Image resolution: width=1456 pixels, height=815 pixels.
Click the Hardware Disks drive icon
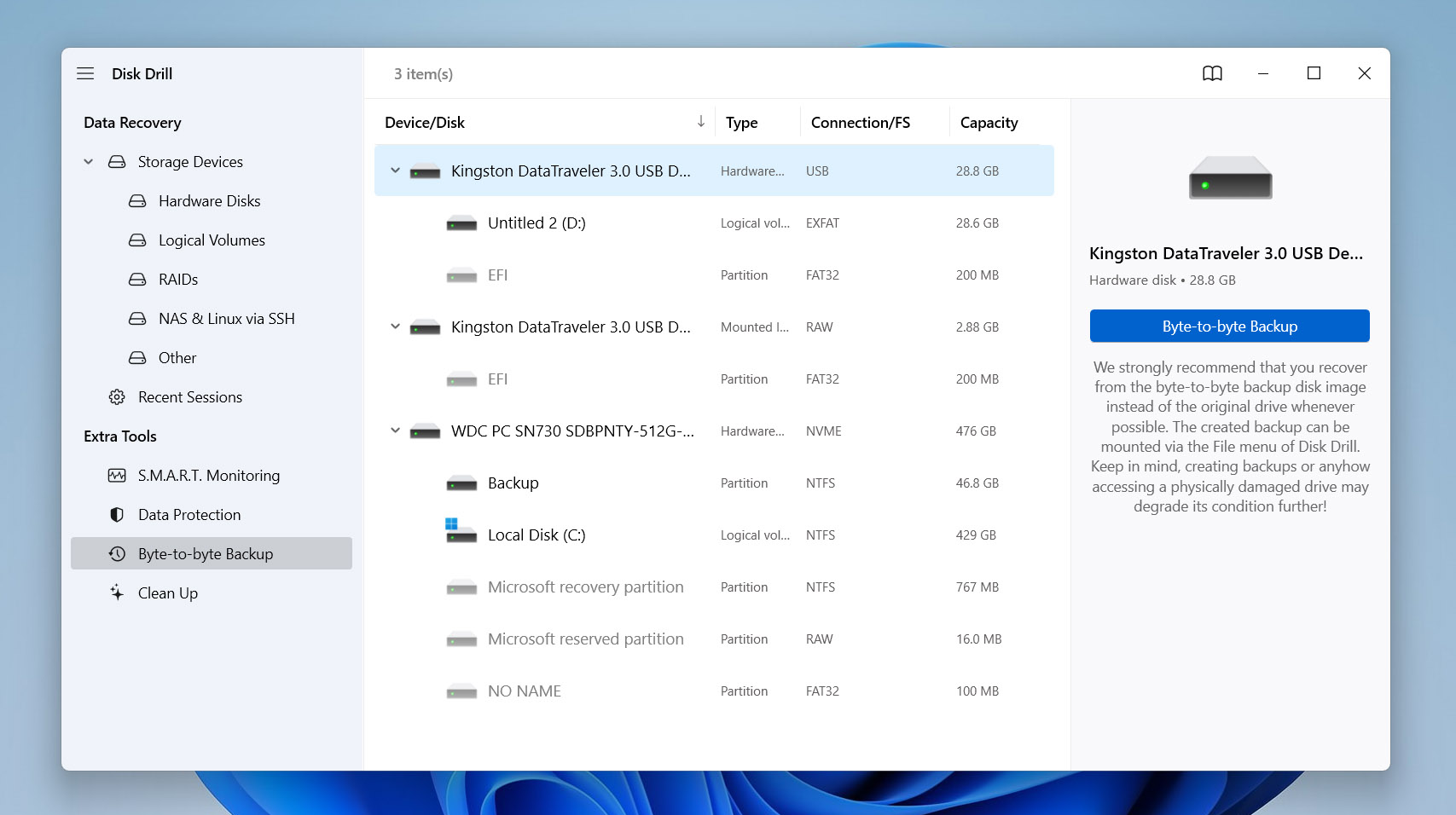coord(137,201)
